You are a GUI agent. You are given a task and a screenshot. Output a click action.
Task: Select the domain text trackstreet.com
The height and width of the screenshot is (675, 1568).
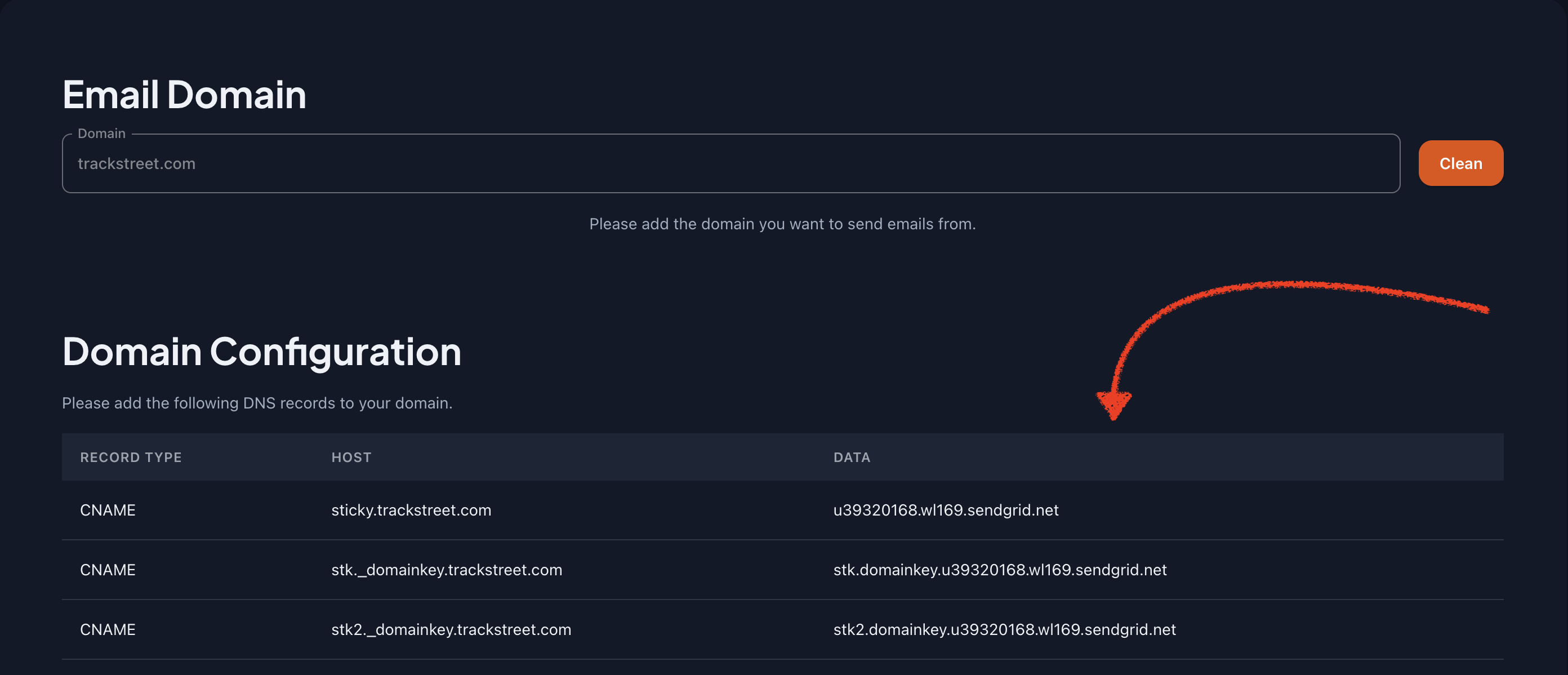click(x=137, y=163)
